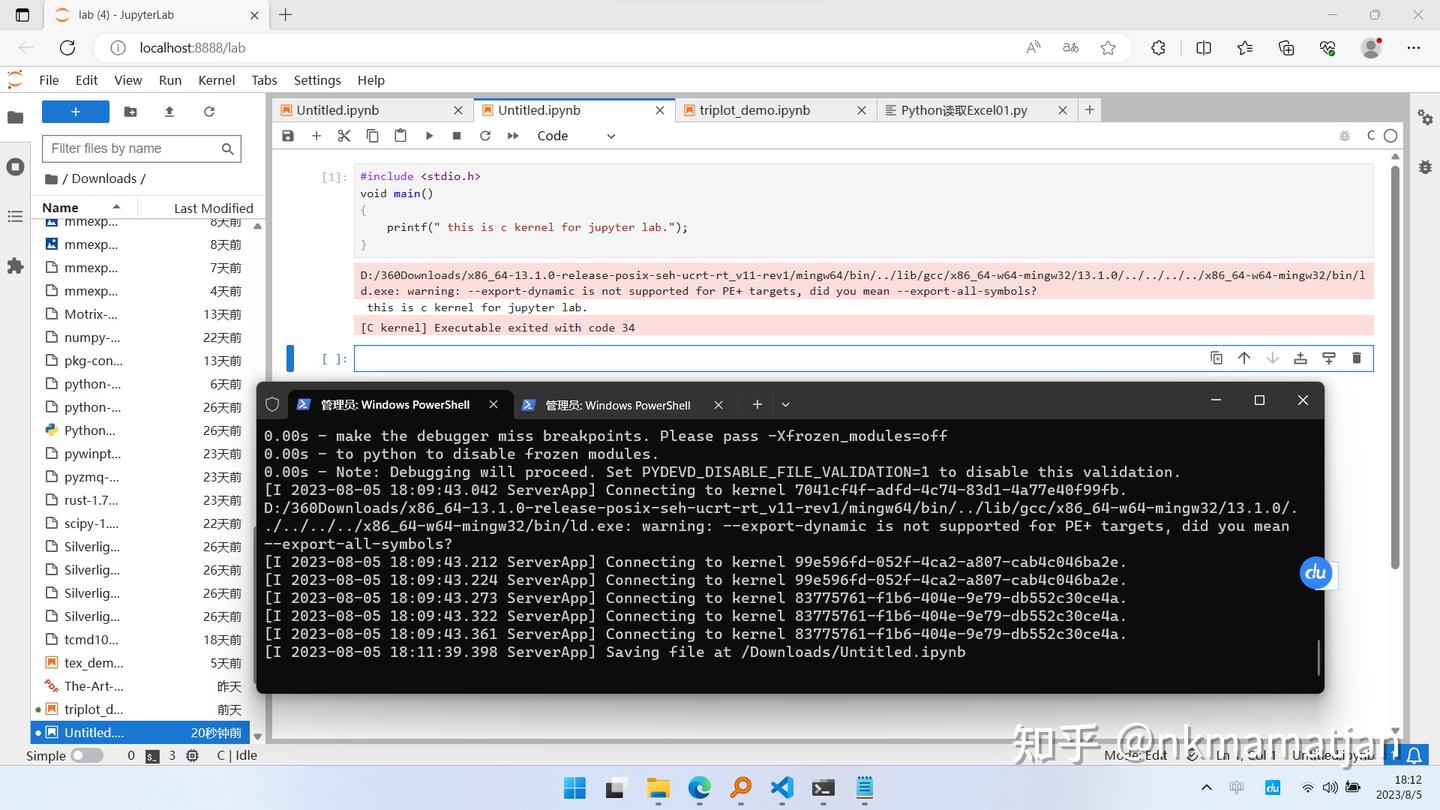Open the PowerShell new-tab dropdown chevron
Screen dimensions: 1440x810
pos(784,404)
